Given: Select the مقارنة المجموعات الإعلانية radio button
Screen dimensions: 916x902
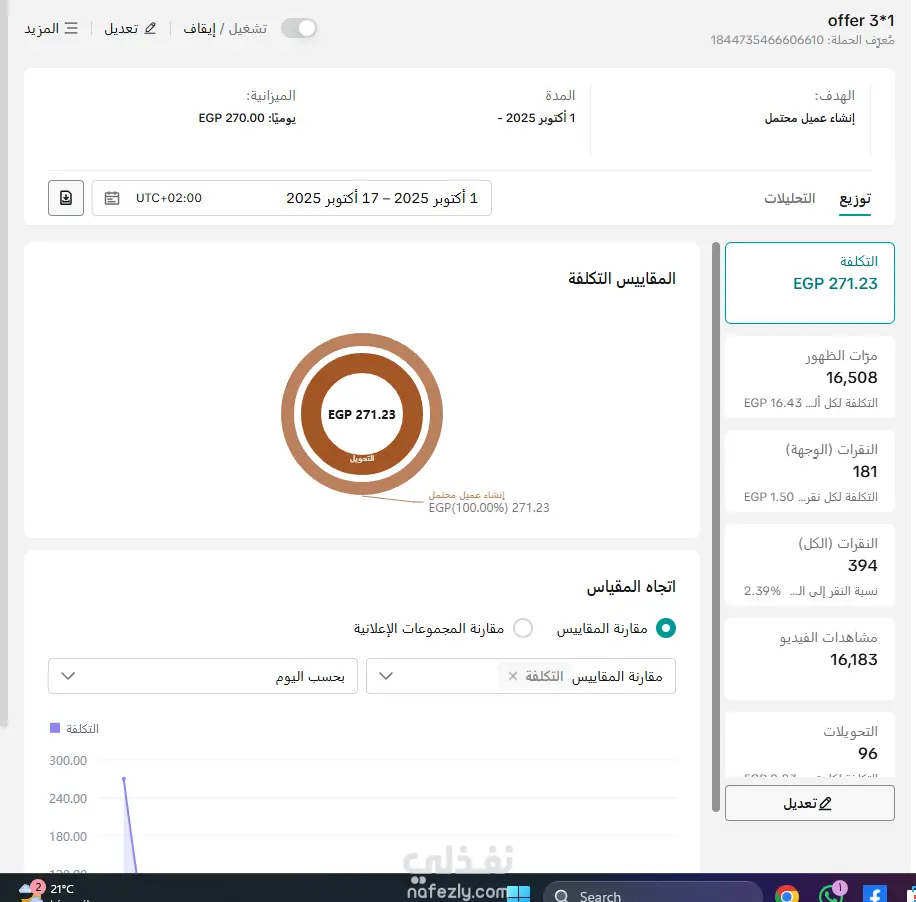Looking at the screenshot, I should click(522, 628).
